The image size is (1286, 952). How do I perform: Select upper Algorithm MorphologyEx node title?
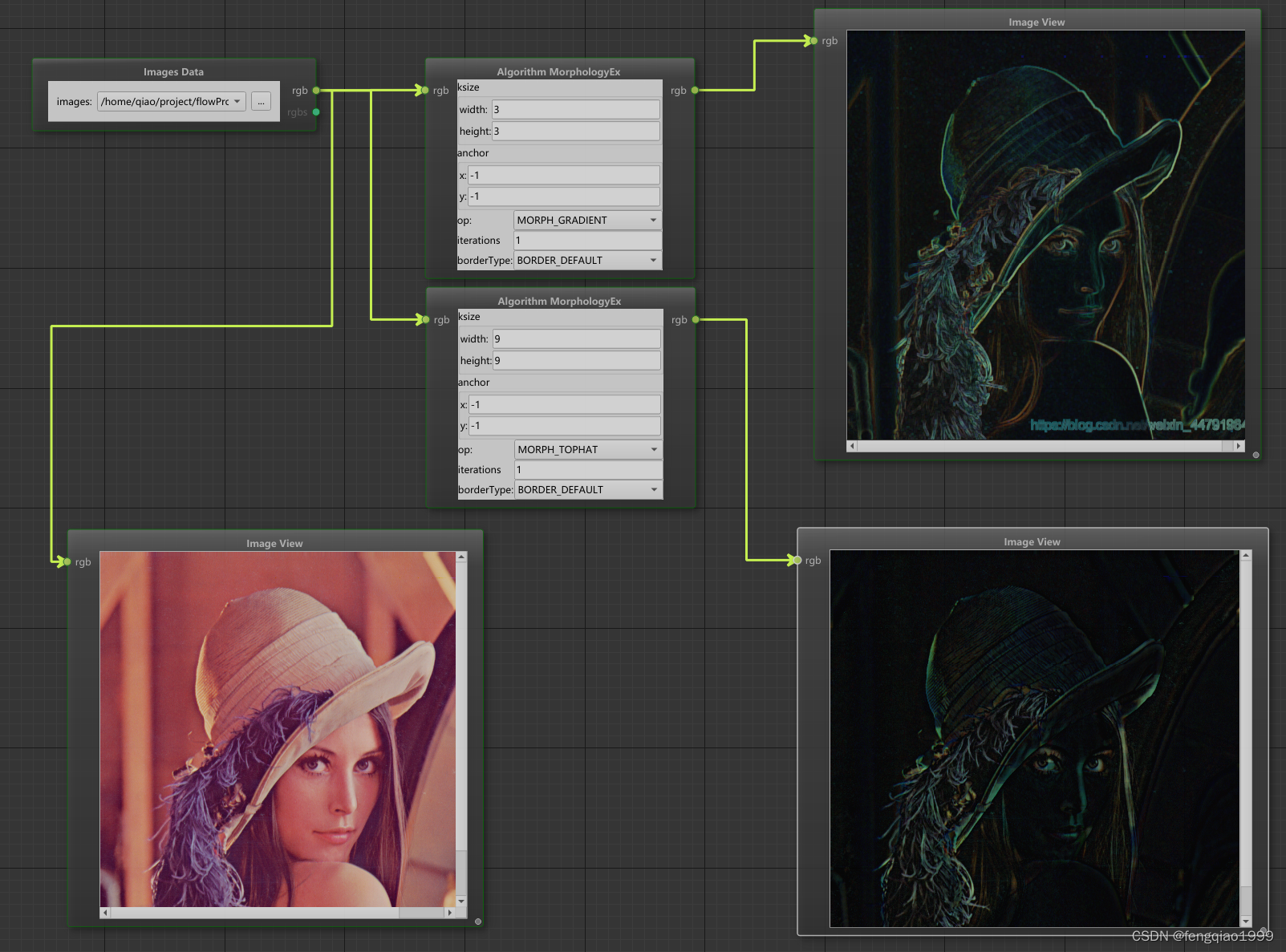pos(558,72)
